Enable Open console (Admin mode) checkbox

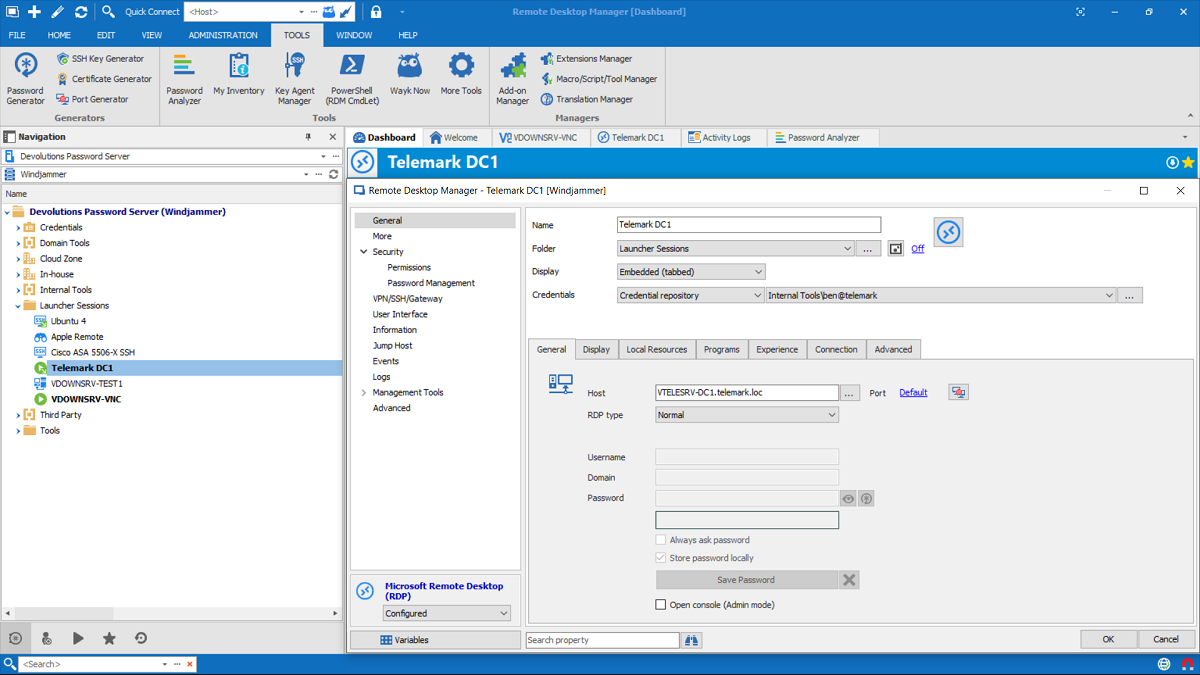pyautogui.click(x=661, y=605)
